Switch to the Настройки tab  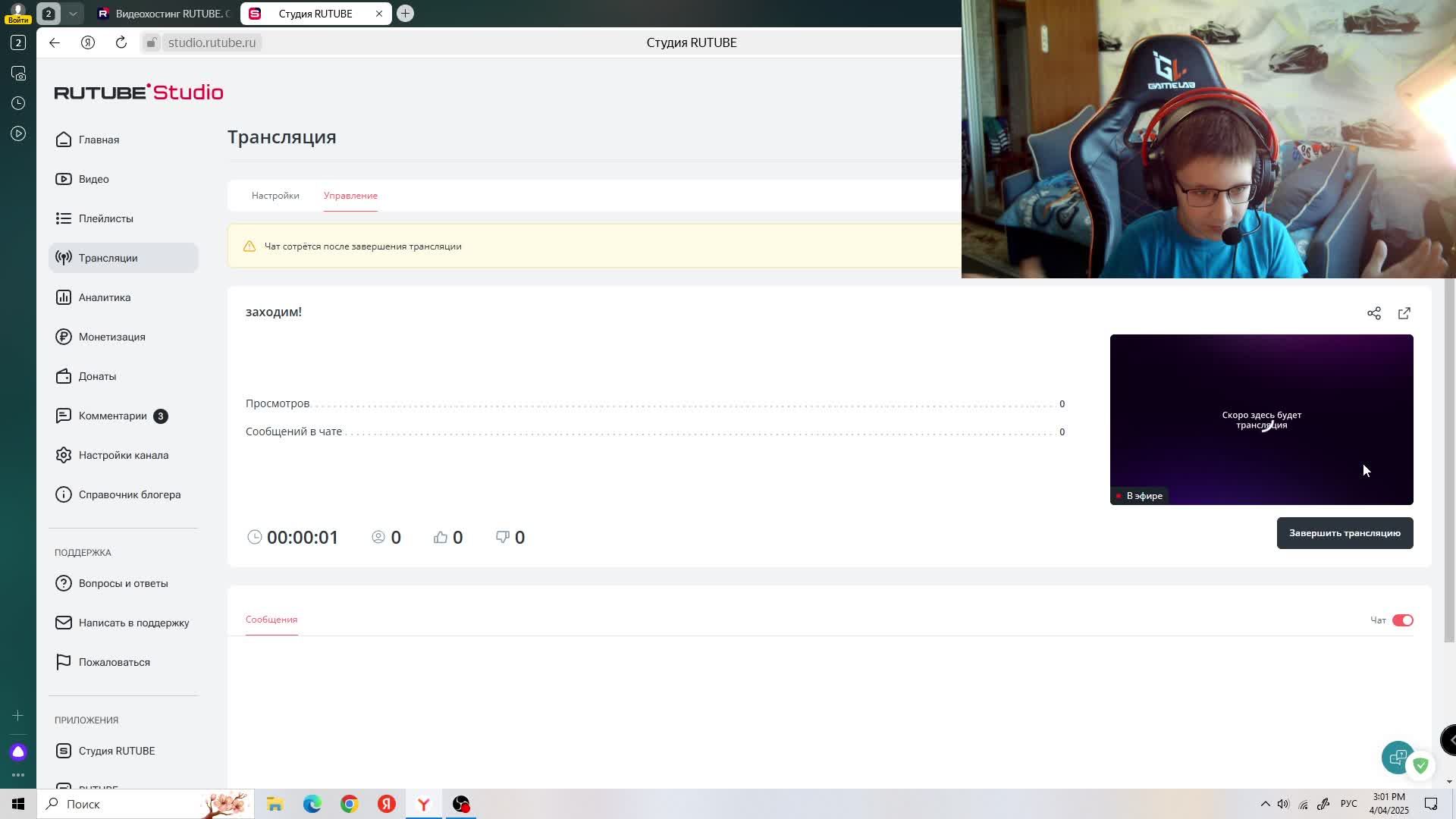click(x=275, y=196)
